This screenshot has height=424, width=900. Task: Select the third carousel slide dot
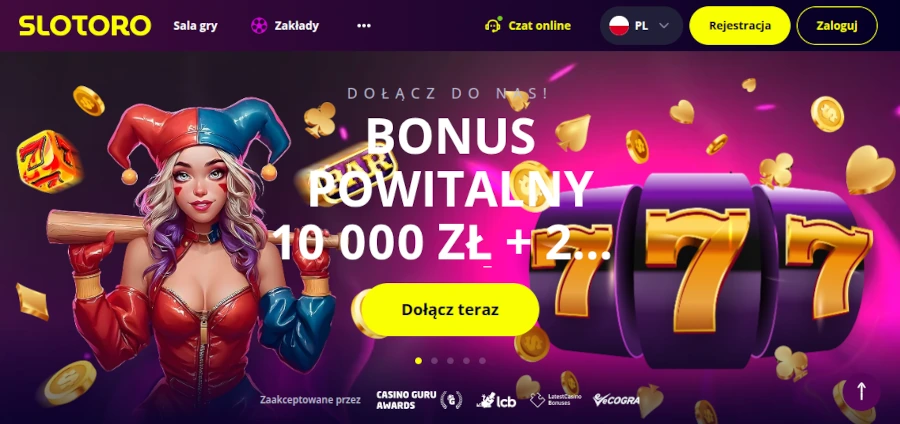451,361
